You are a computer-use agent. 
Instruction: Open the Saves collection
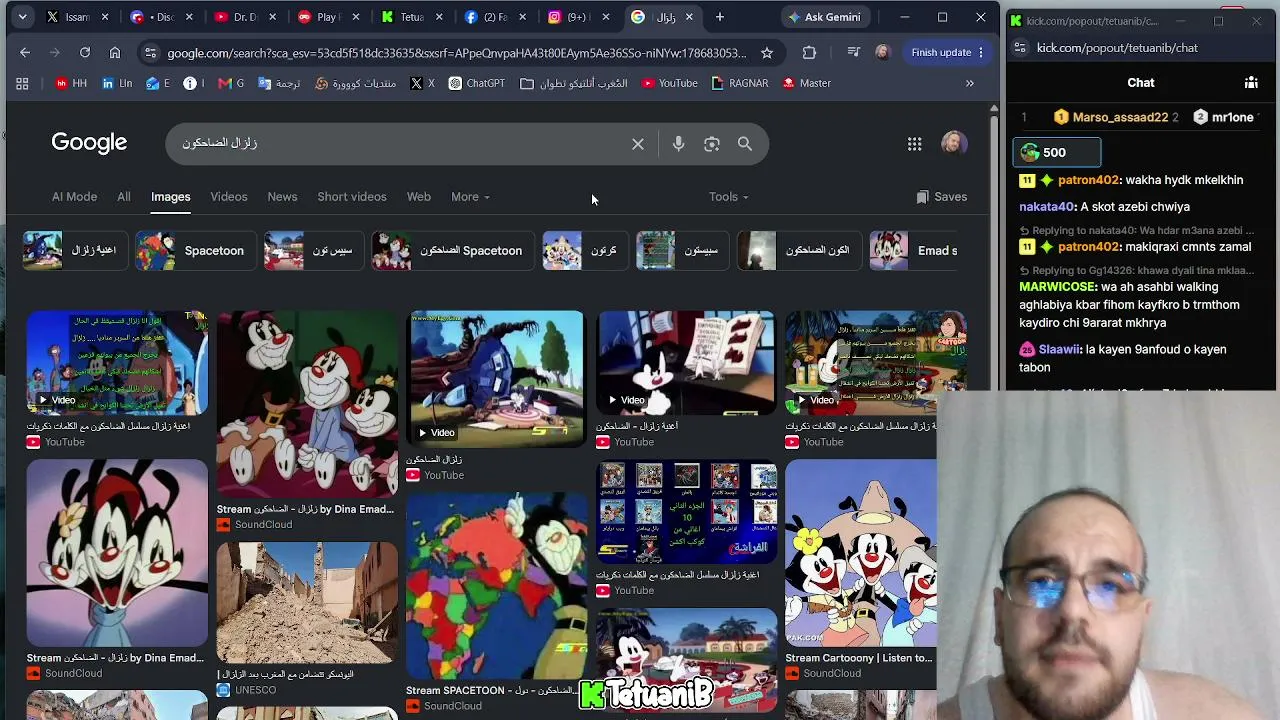coord(942,197)
